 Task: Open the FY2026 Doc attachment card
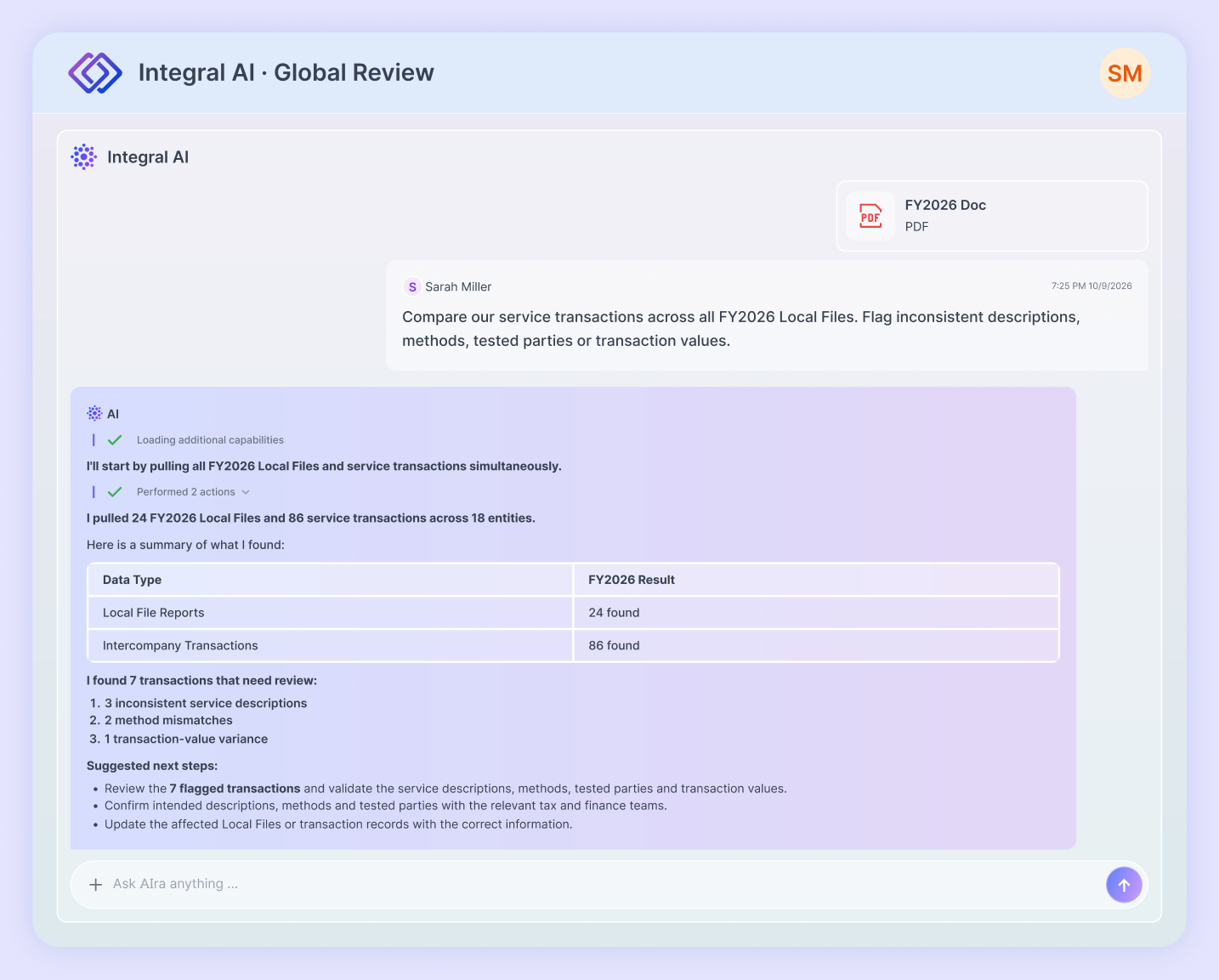992,216
